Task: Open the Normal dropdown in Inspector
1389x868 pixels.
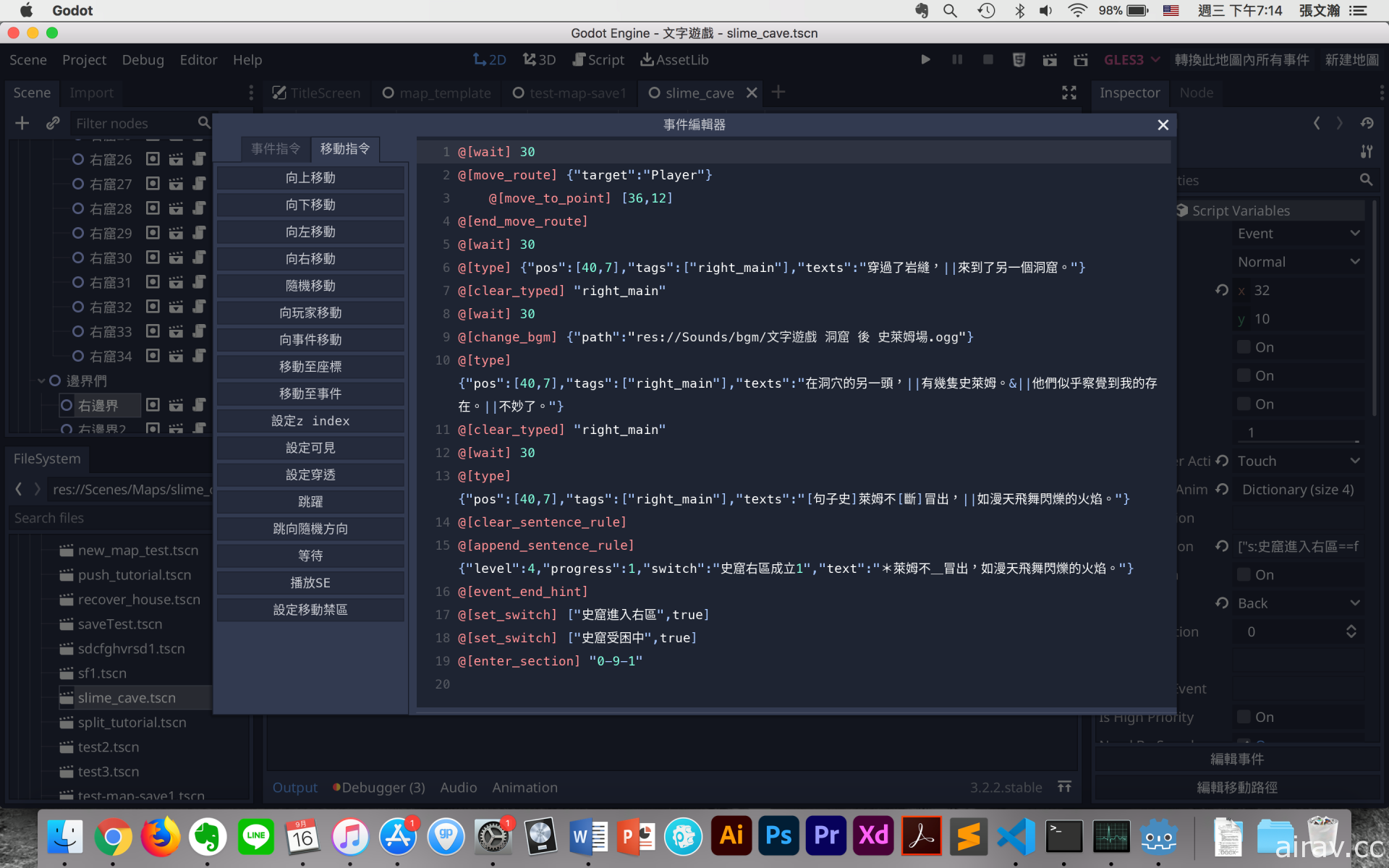Action: tap(1299, 262)
